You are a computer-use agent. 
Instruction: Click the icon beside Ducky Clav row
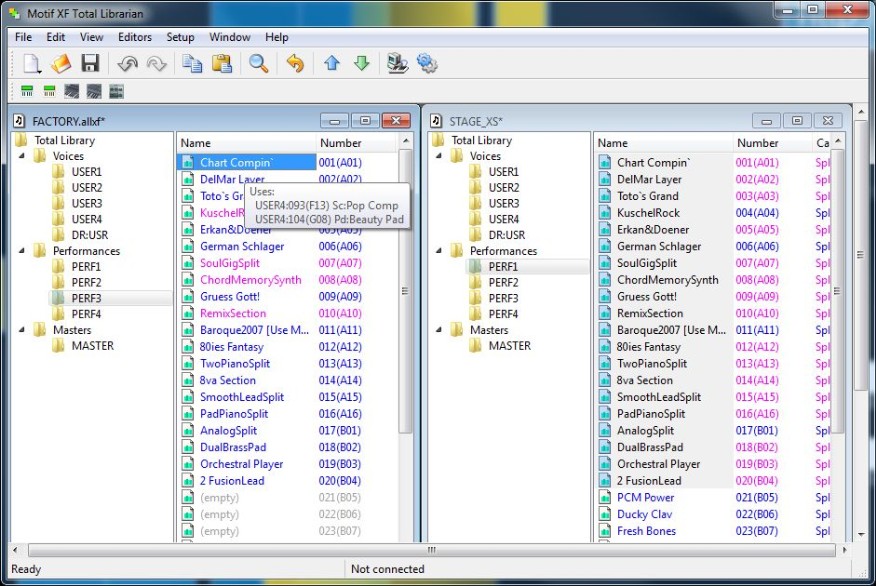(604, 514)
